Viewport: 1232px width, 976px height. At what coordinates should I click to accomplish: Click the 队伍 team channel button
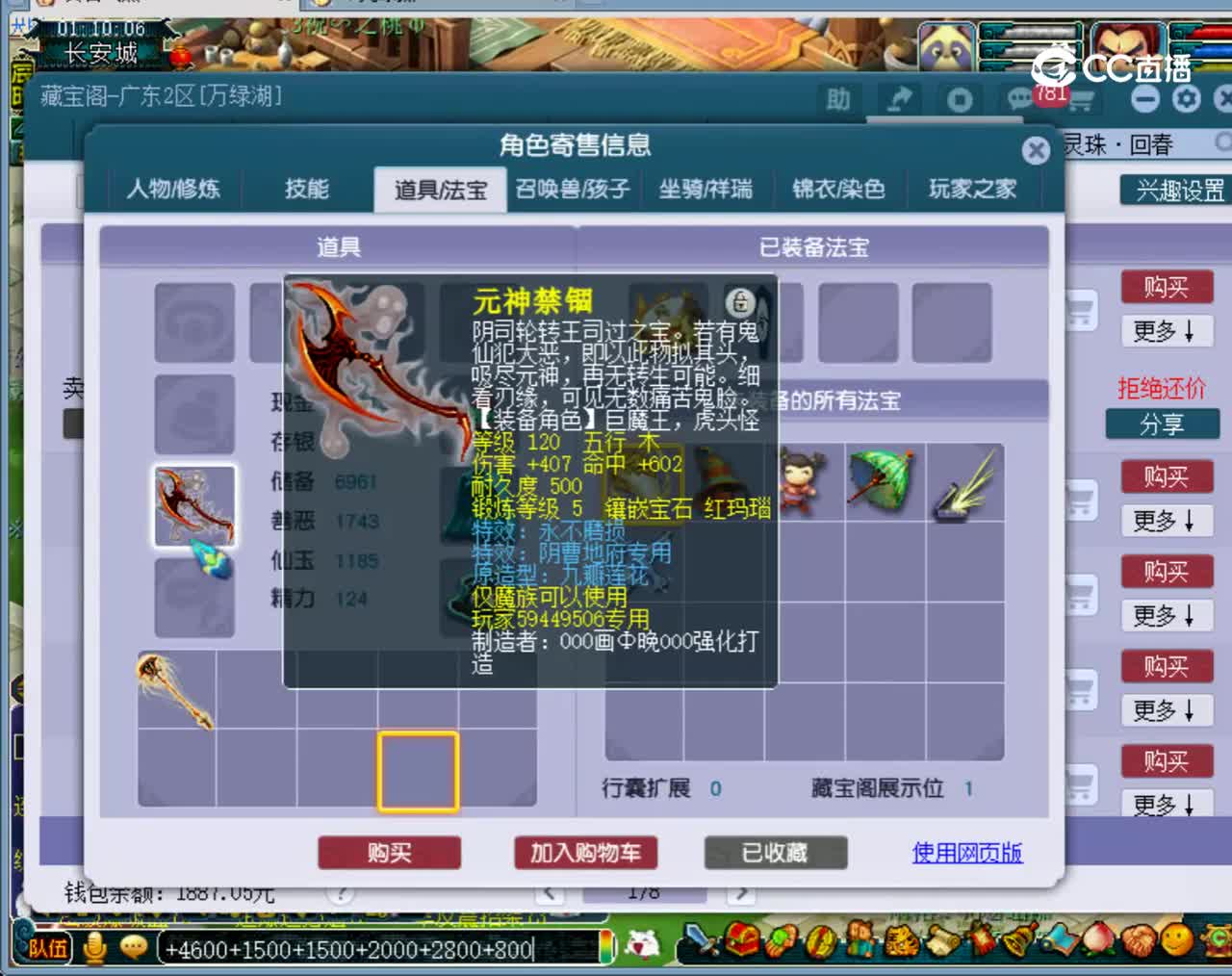[x=47, y=949]
